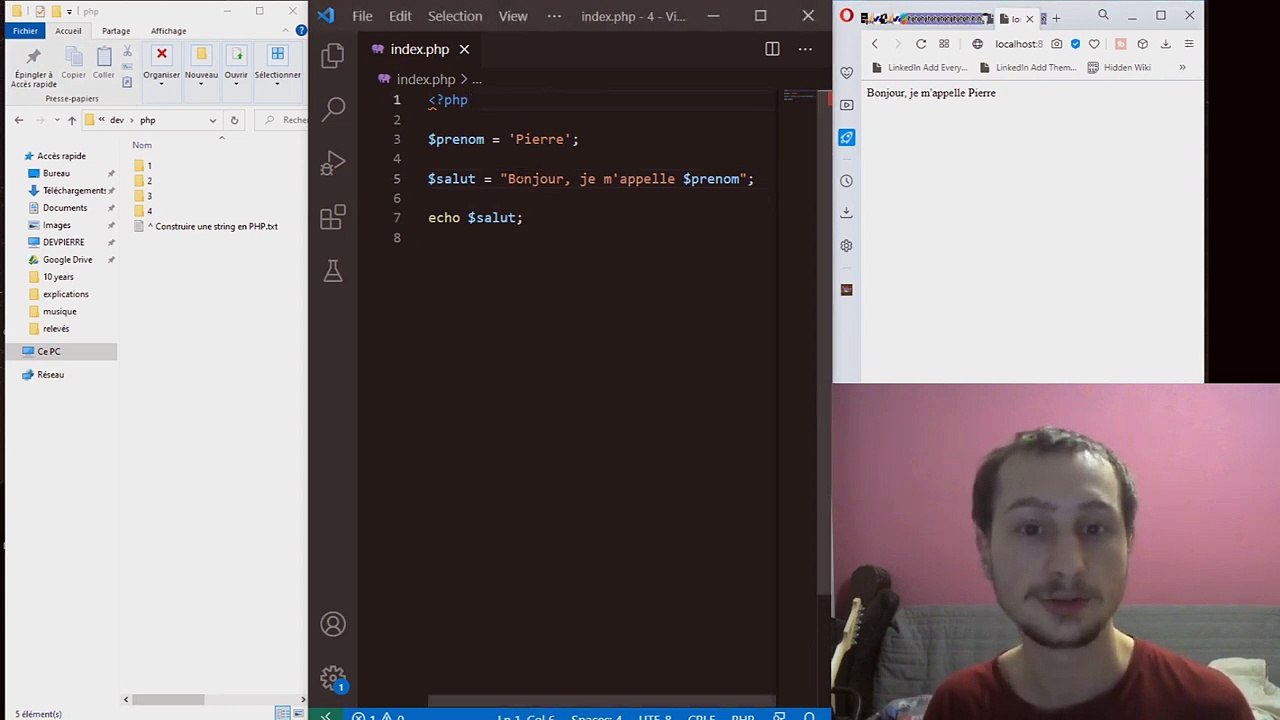Take a snapshot with Opera camera icon

pyautogui.click(x=1057, y=44)
